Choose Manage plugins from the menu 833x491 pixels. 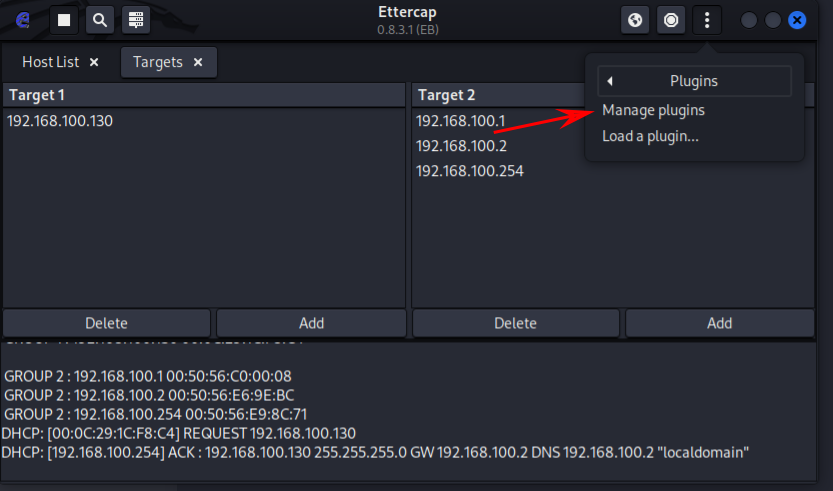coord(653,110)
